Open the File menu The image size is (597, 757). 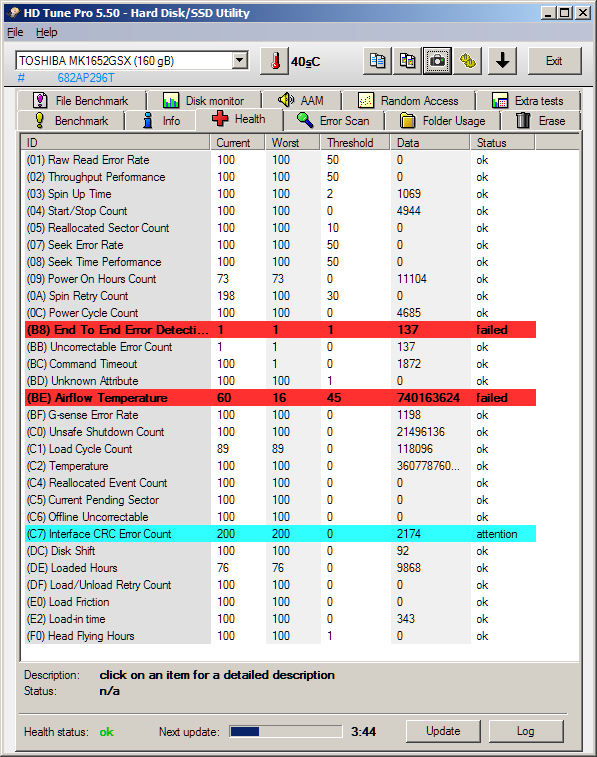pos(15,32)
